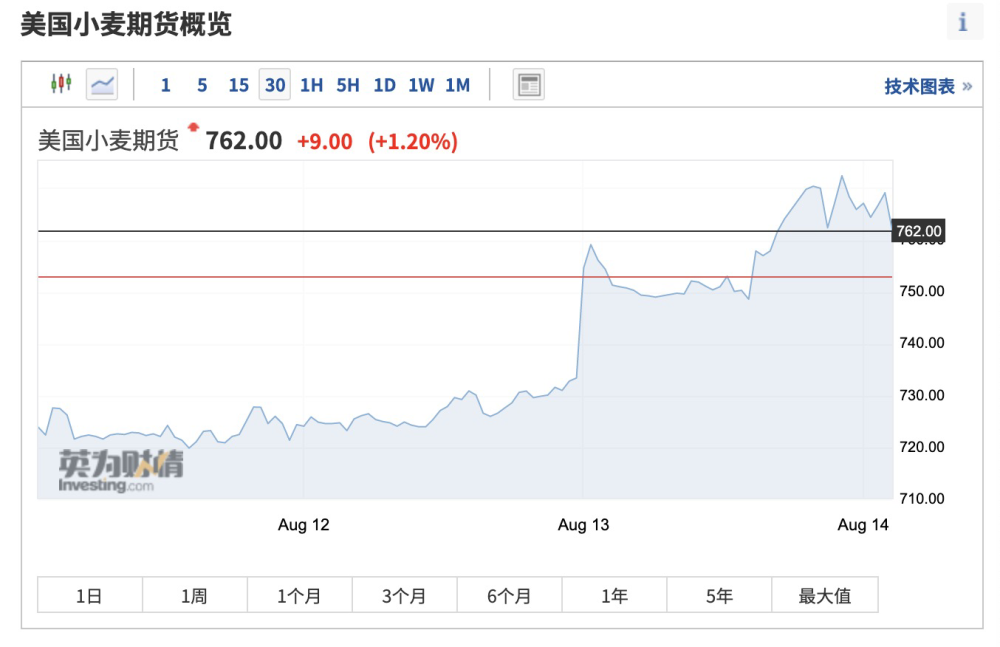
Task: Choose the 1H interval
Action: (311, 85)
